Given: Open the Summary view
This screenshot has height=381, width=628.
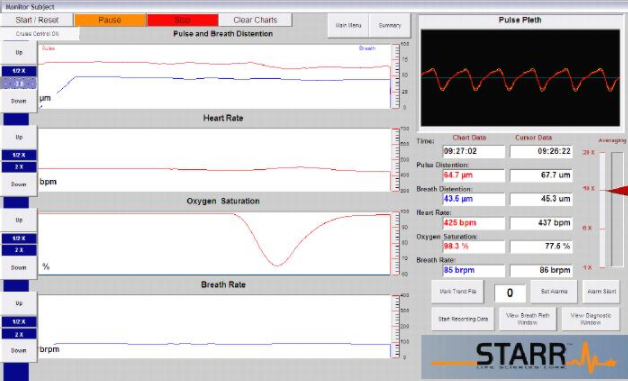Looking at the screenshot, I should [x=390, y=25].
